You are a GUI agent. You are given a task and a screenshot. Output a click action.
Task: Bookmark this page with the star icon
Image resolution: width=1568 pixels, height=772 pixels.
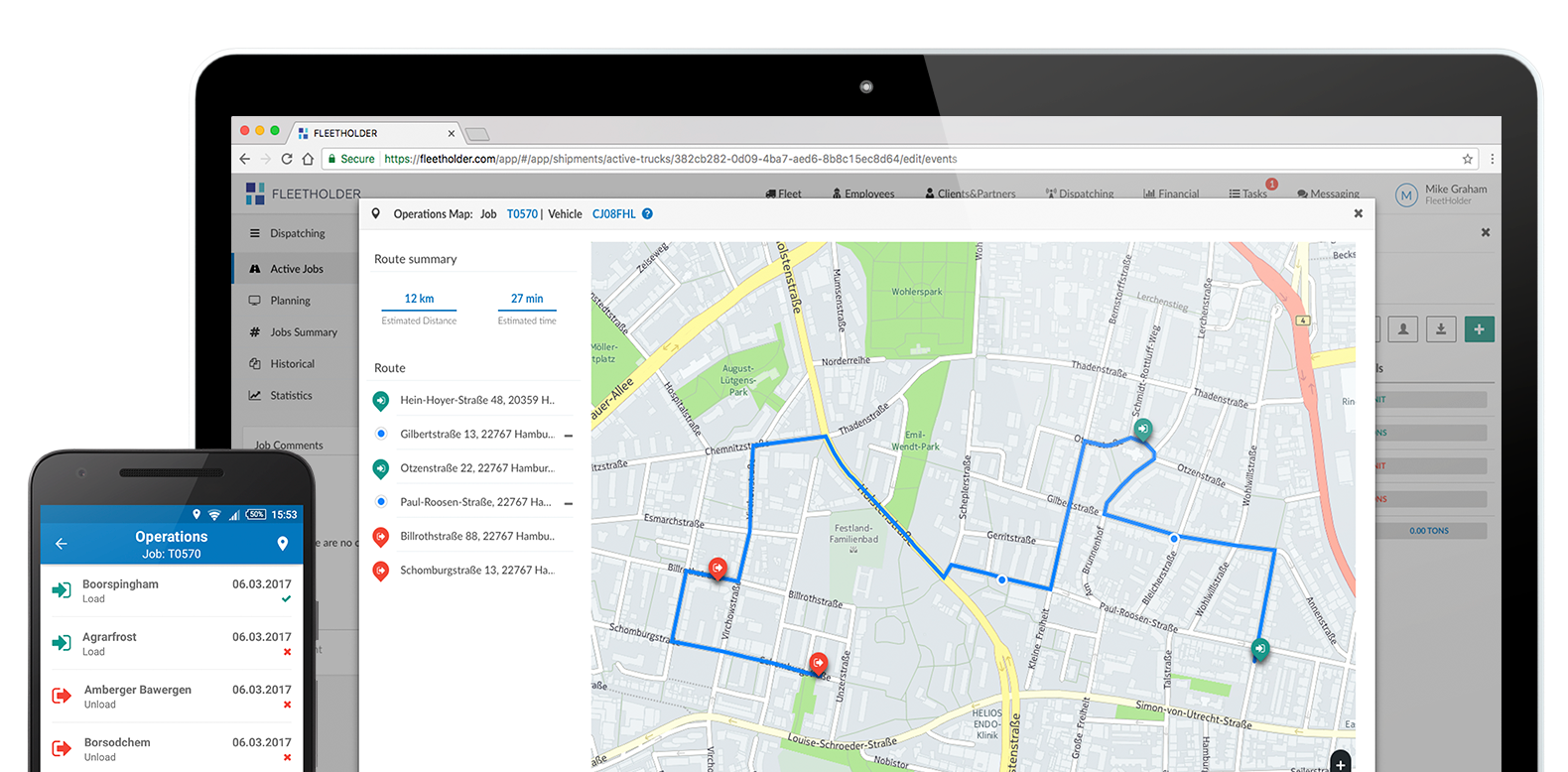[x=1468, y=159]
